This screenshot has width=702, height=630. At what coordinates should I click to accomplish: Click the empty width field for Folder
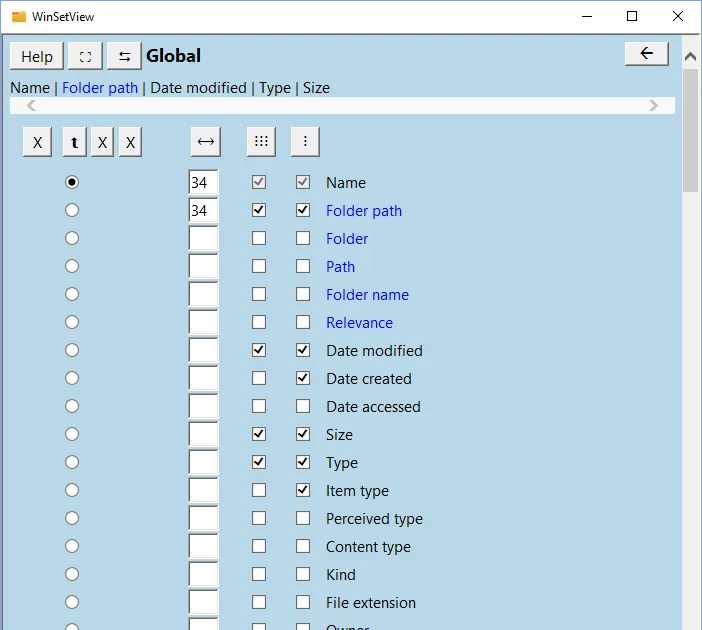203,238
